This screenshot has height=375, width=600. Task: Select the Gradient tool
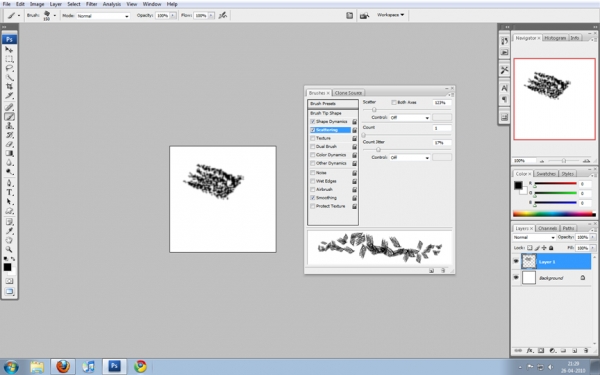9,153
